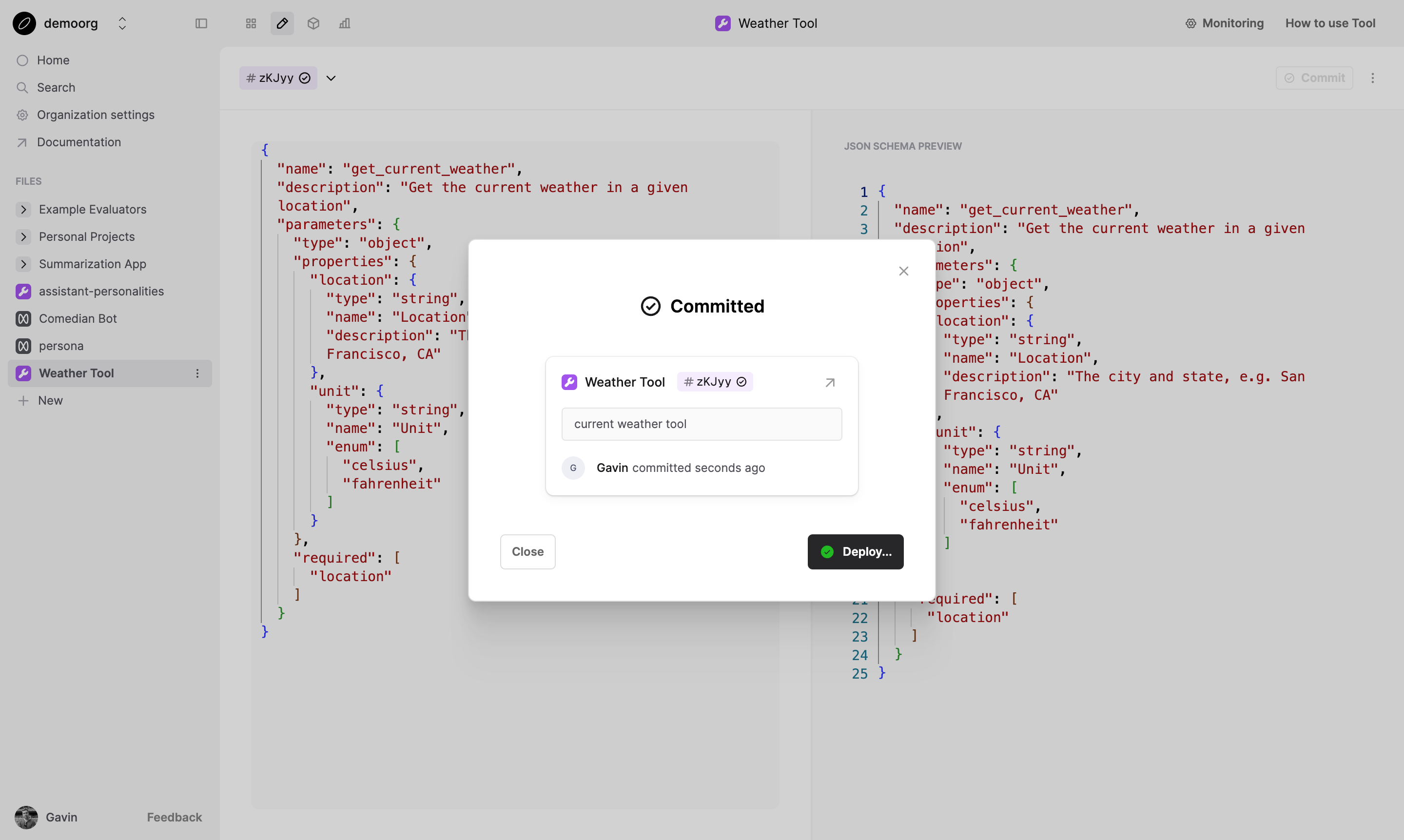
Task: Open the version dropdown chevron
Action: (331, 78)
